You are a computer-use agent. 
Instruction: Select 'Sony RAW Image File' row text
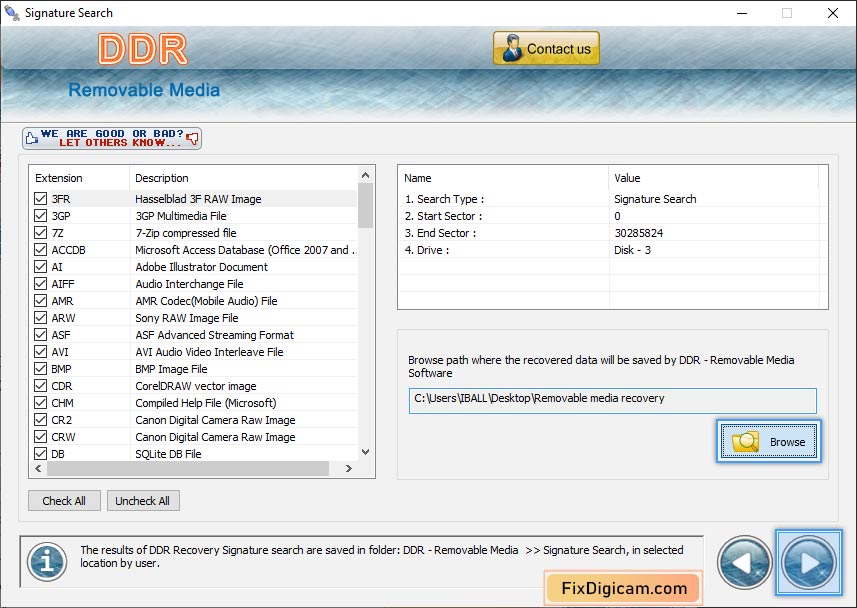click(x=187, y=318)
